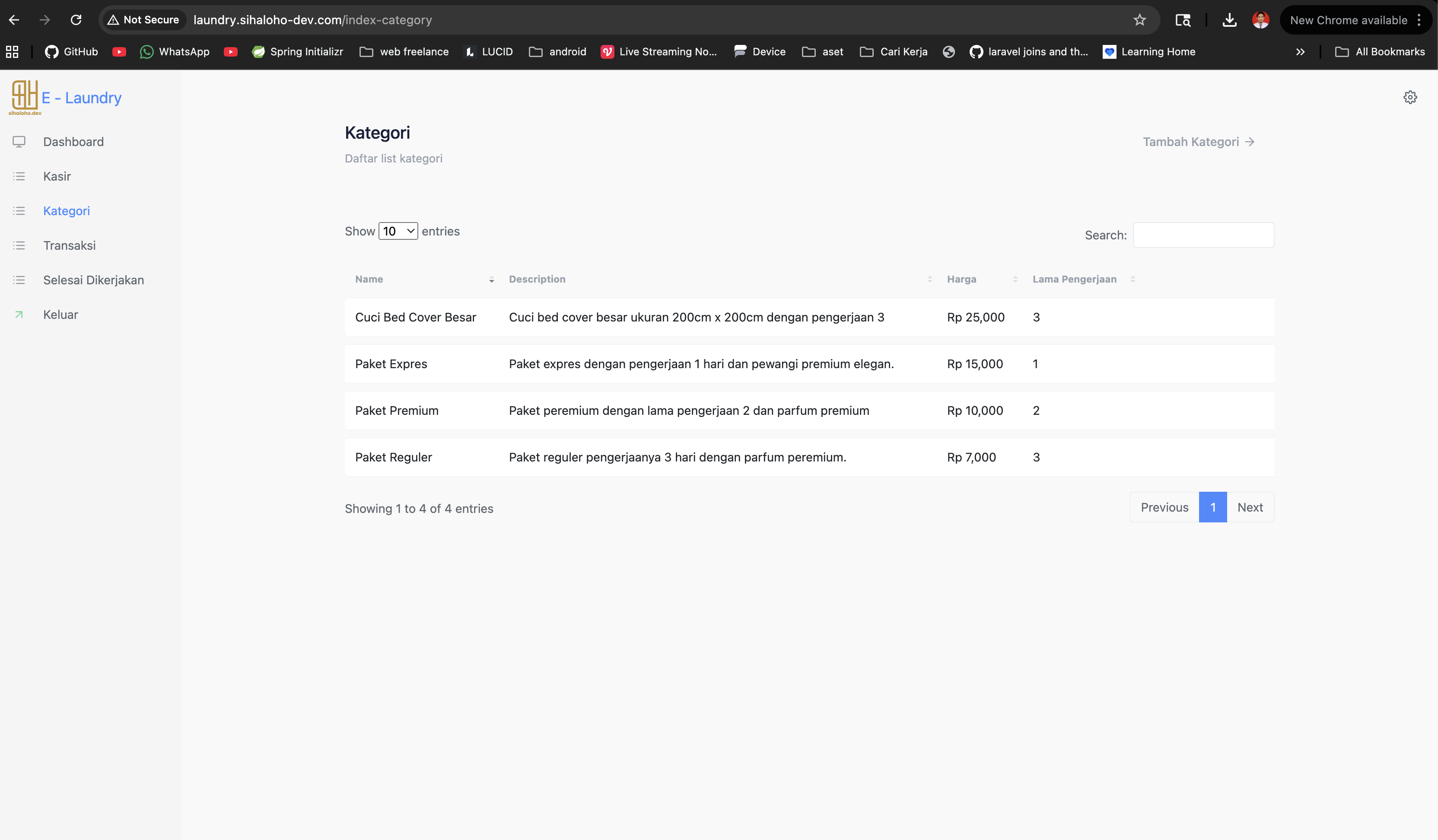The height and width of the screenshot is (840, 1438).
Task: Select Kategori in sidebar
Action: [67, 211]
